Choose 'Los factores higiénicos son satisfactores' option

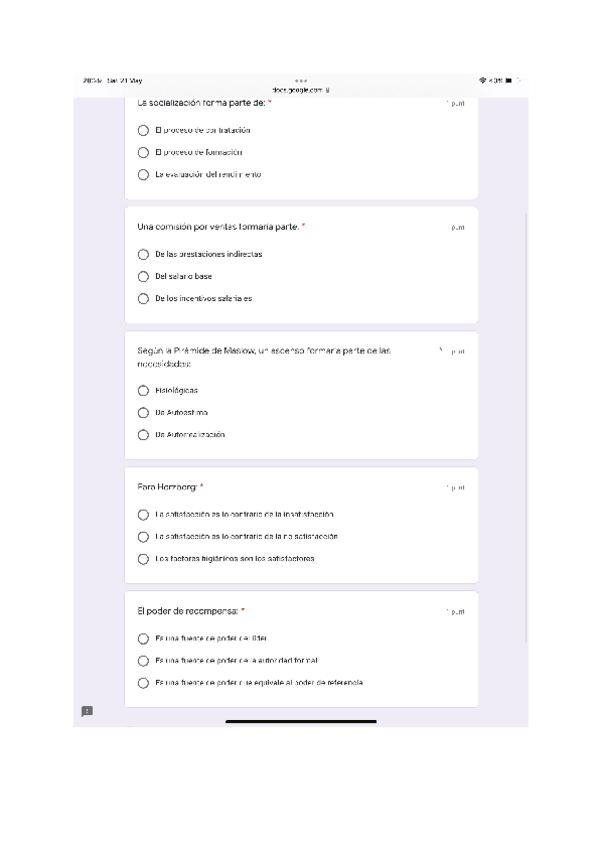(144, 558)
